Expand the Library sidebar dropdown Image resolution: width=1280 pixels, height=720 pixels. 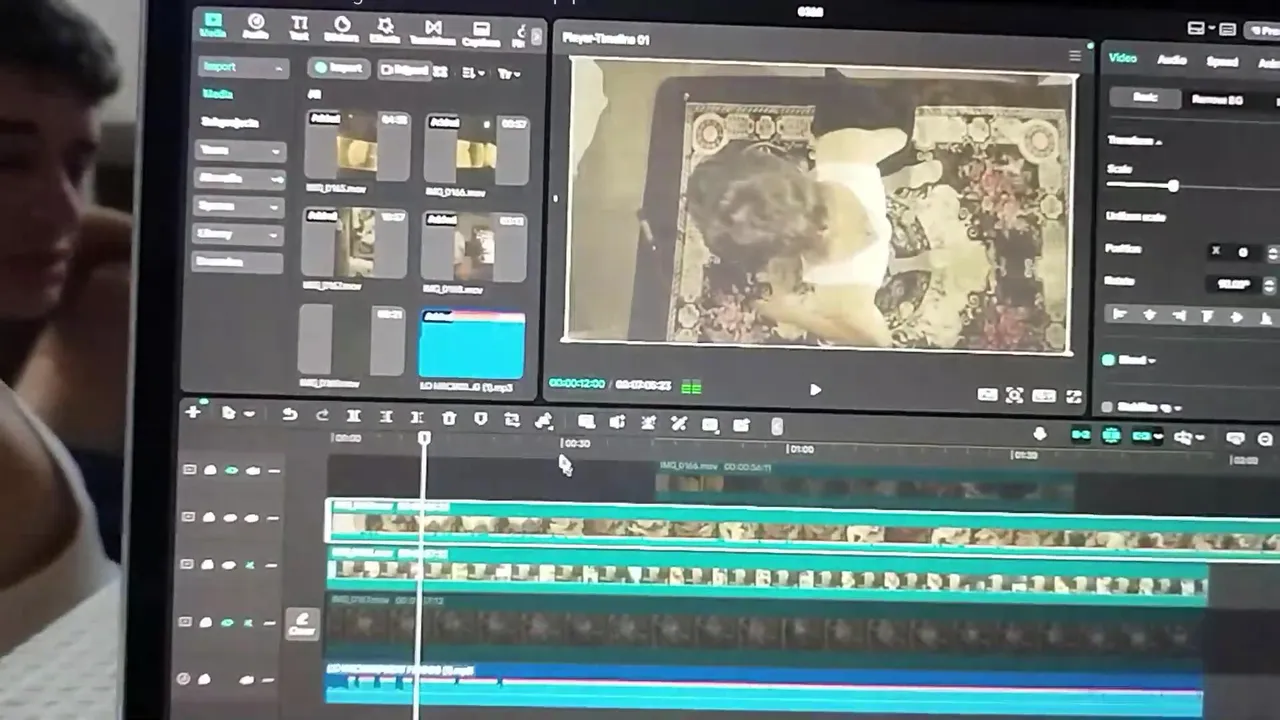coord(240,234)
